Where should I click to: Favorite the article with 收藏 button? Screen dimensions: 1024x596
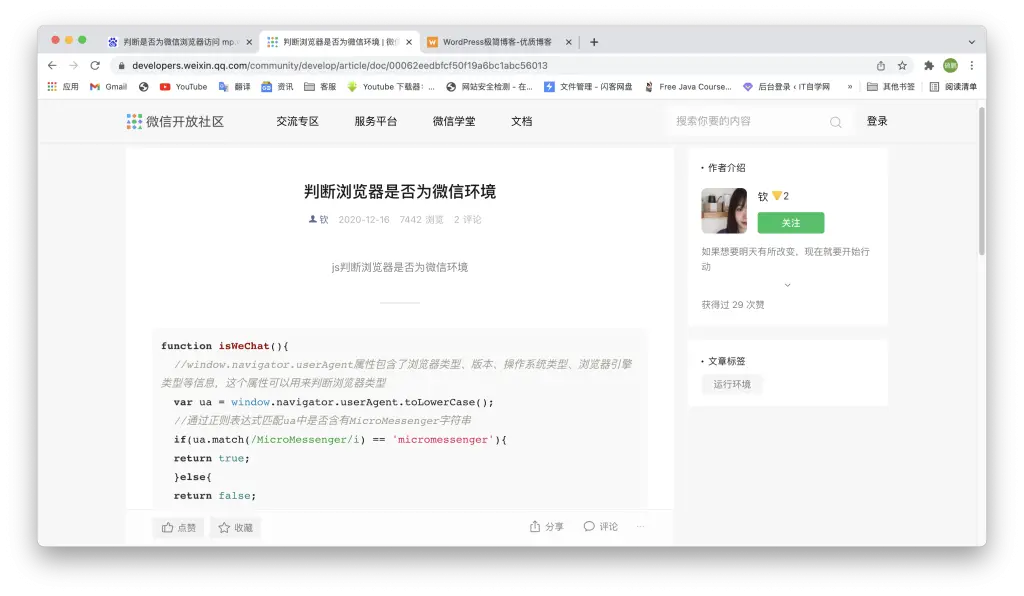(x=235, y=527)
